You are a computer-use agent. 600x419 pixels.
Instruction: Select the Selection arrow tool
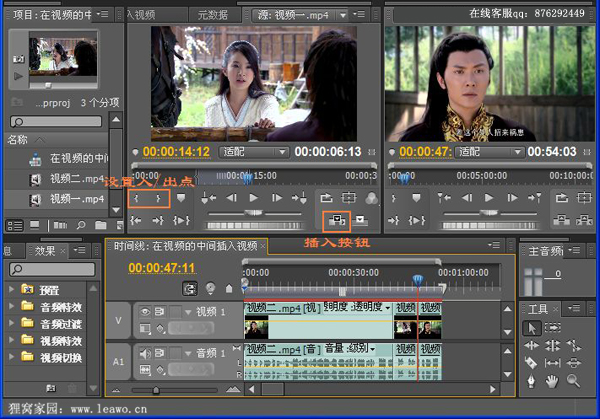point(532,328)
